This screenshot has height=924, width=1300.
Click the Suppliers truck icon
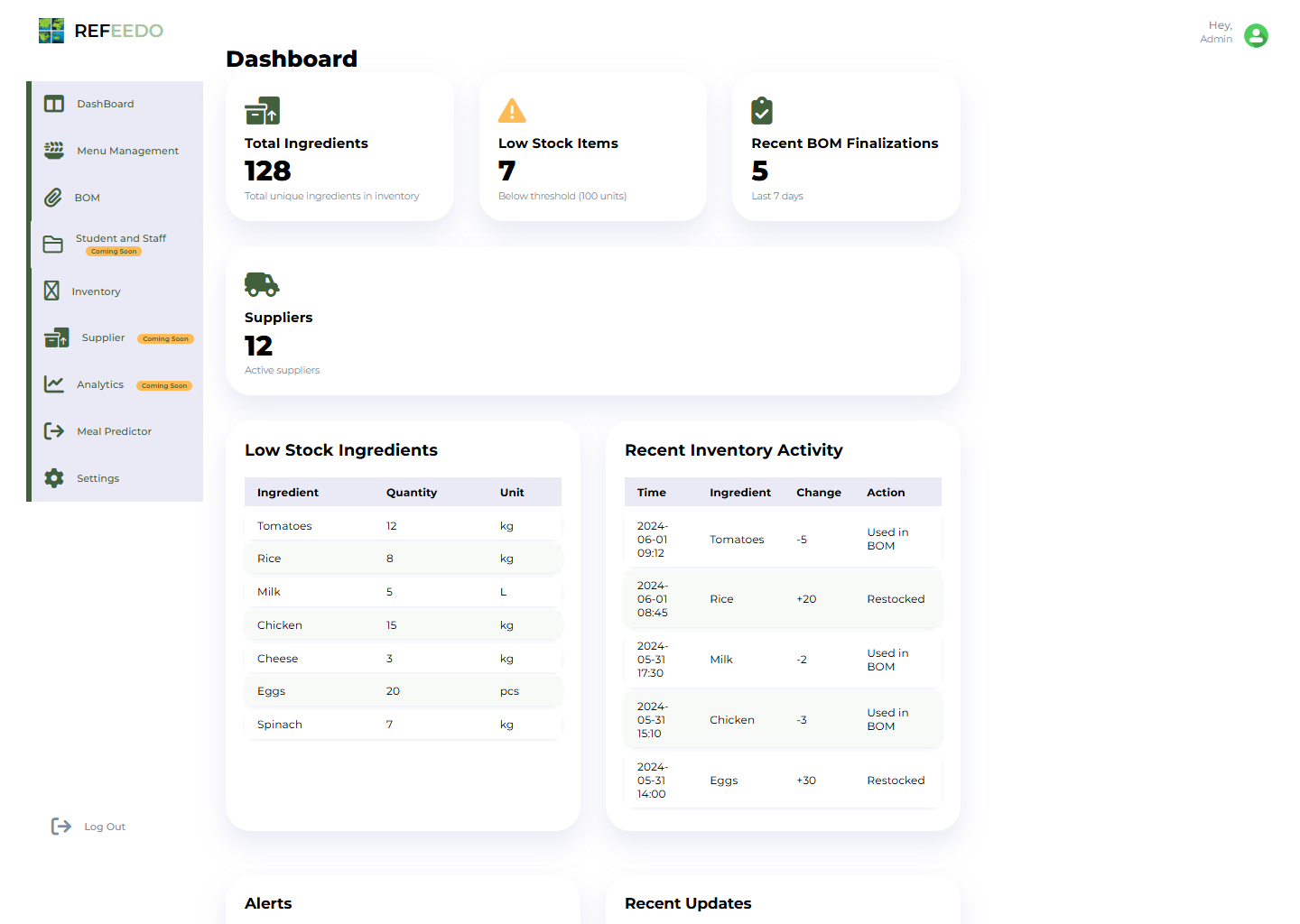262,285
